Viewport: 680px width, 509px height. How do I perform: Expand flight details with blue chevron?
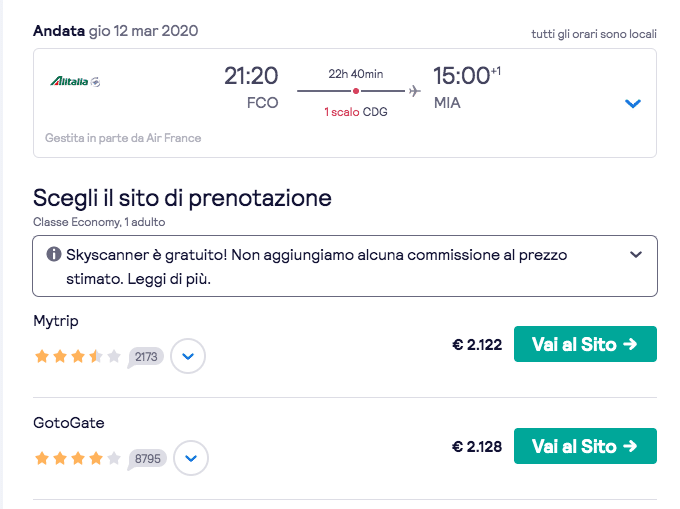[x=632, y=104]
